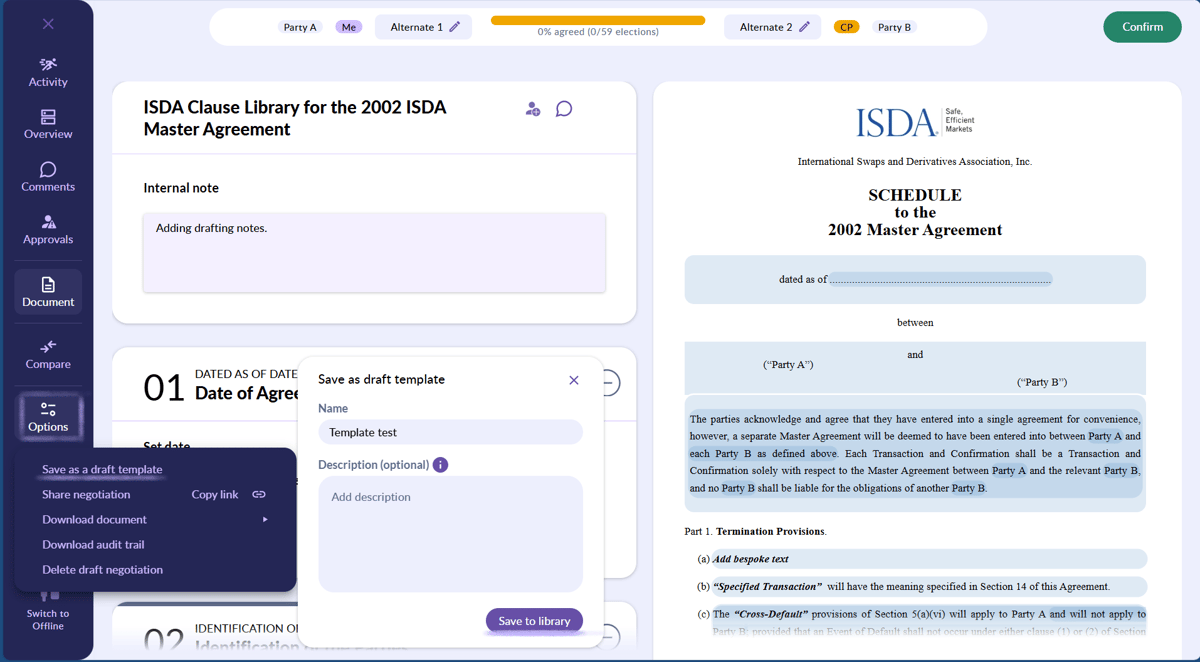Select the Party A label
Image resolution: width=1200 pixels, height=662 pixels.
(x=300, y=27)
